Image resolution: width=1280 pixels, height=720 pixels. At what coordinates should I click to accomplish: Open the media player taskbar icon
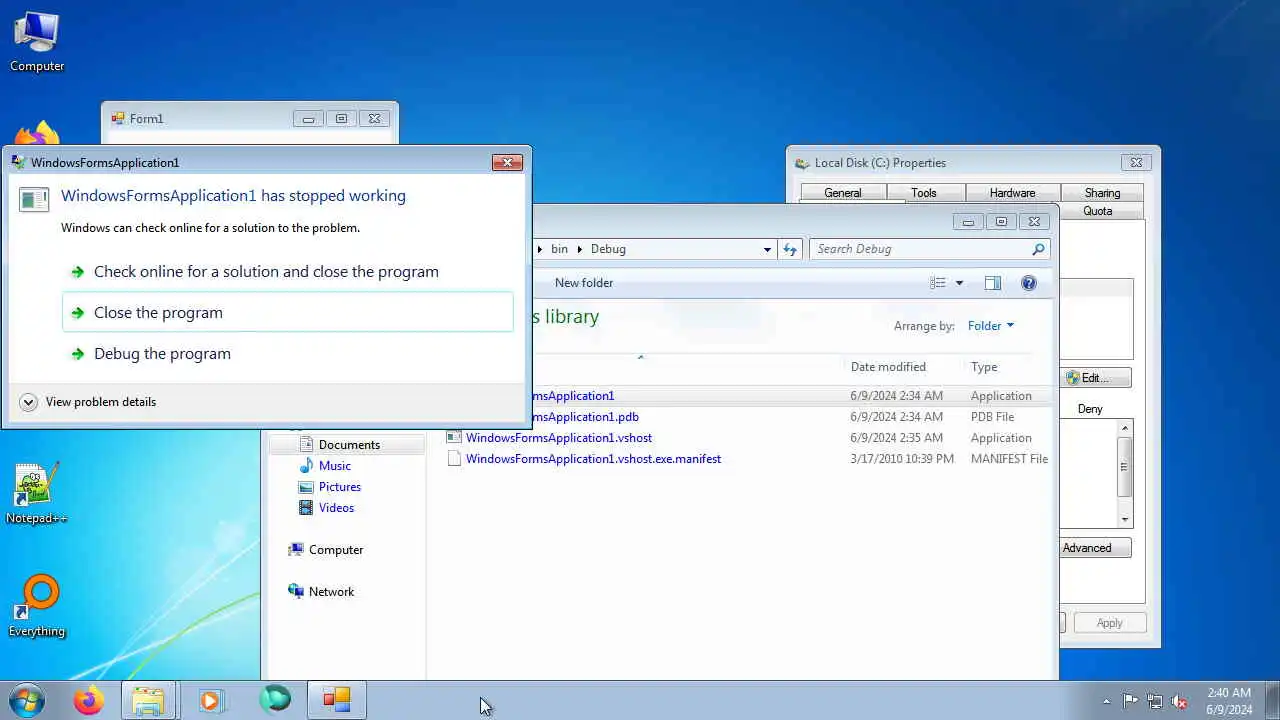pyautogui.click(x=210, y=700)
